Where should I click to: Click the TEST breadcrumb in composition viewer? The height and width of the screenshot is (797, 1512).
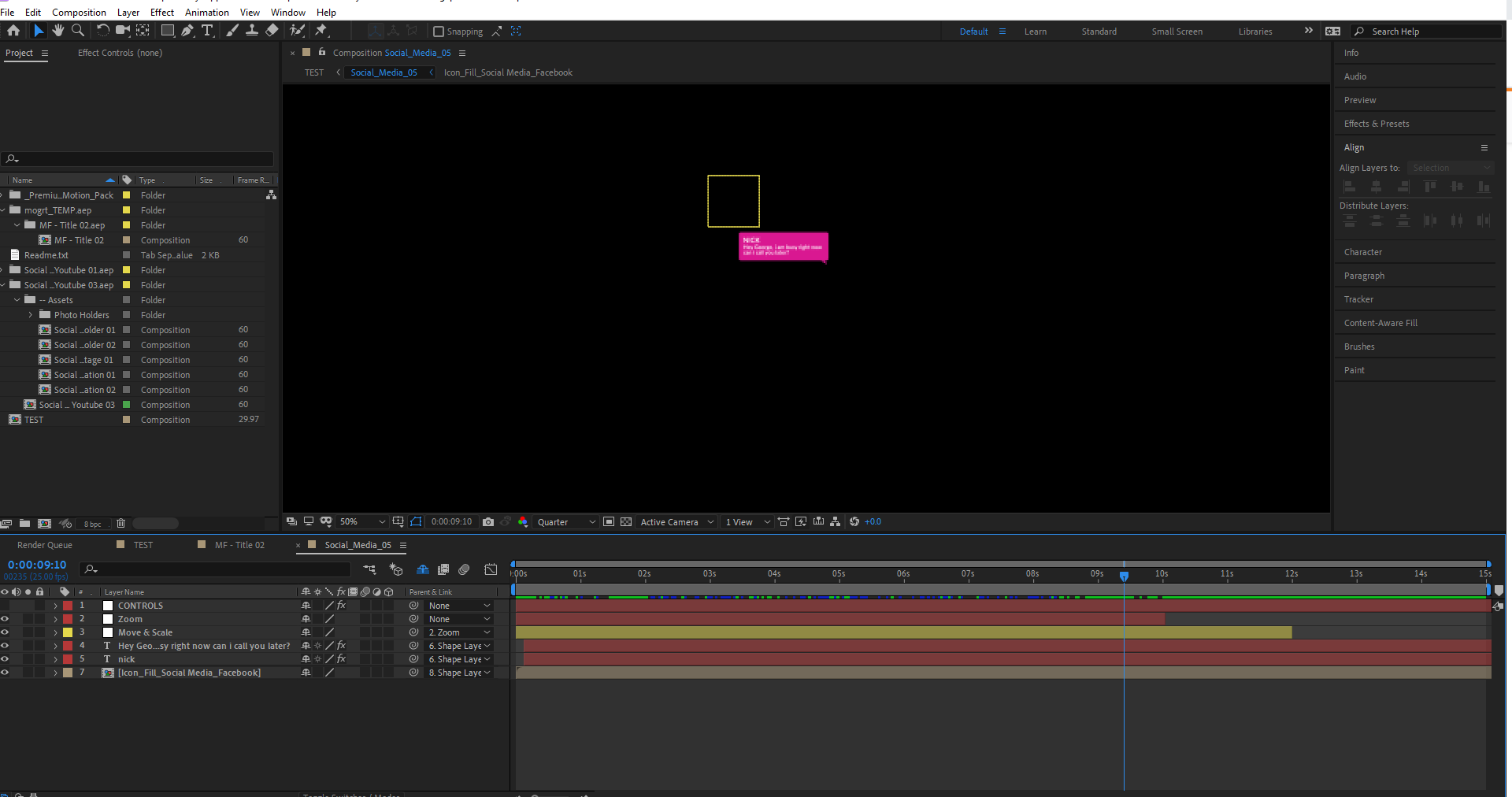click(x=314, y=72)
